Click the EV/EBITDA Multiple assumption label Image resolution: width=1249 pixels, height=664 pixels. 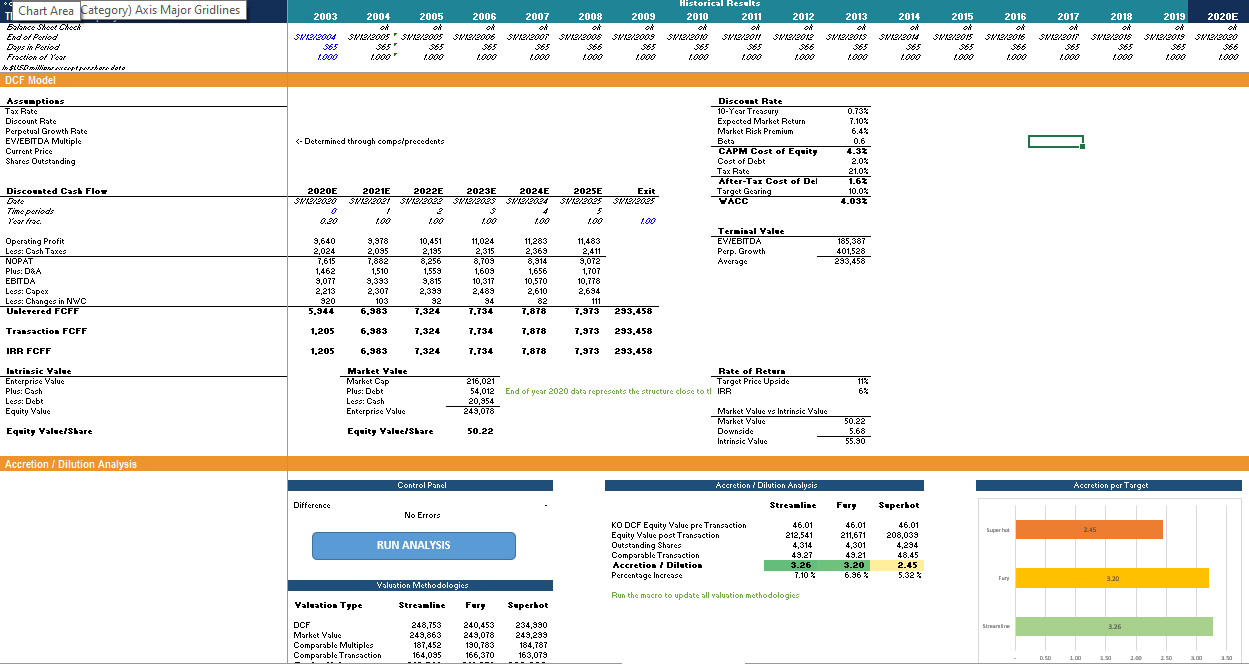[x=43, y=141]
